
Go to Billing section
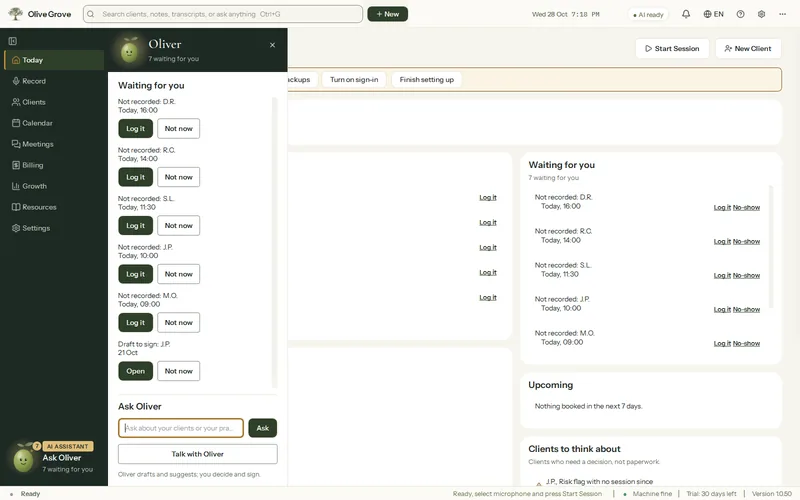tap(54, 165)
